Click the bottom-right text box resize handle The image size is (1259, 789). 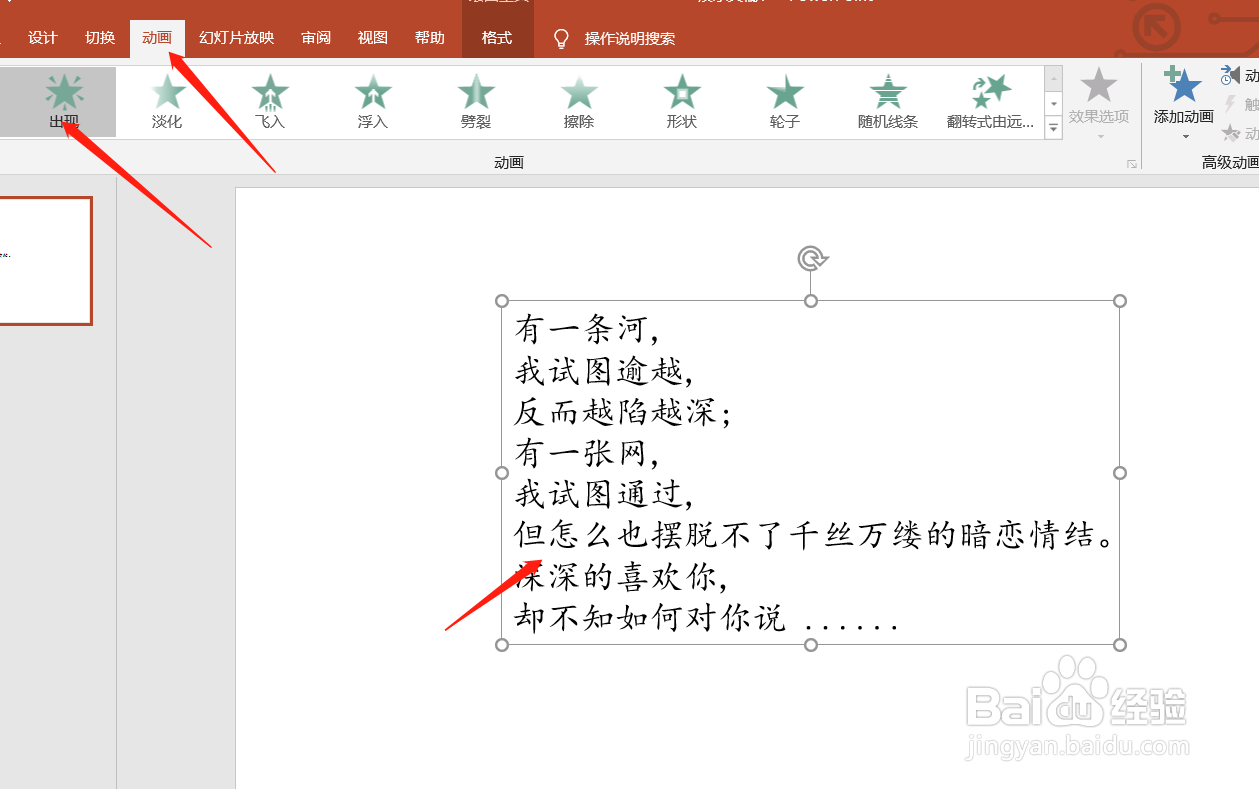coord(1120,645)
